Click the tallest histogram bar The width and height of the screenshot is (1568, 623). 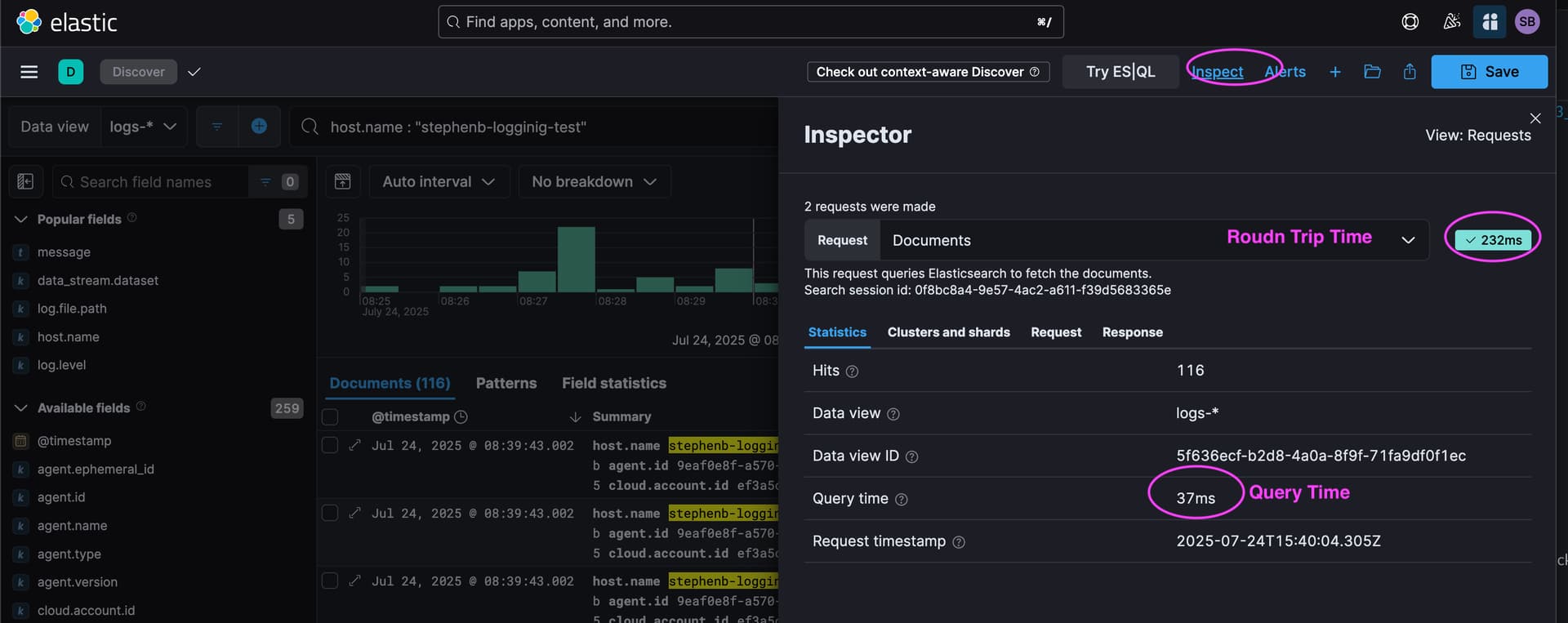pos(576,259)
